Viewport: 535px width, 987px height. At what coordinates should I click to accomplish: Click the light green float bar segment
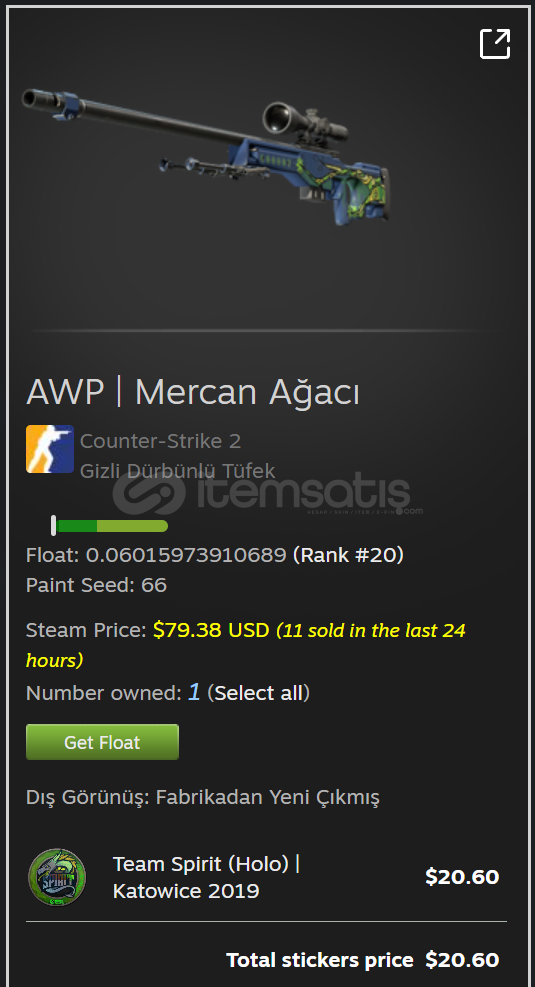coord(132,526)
